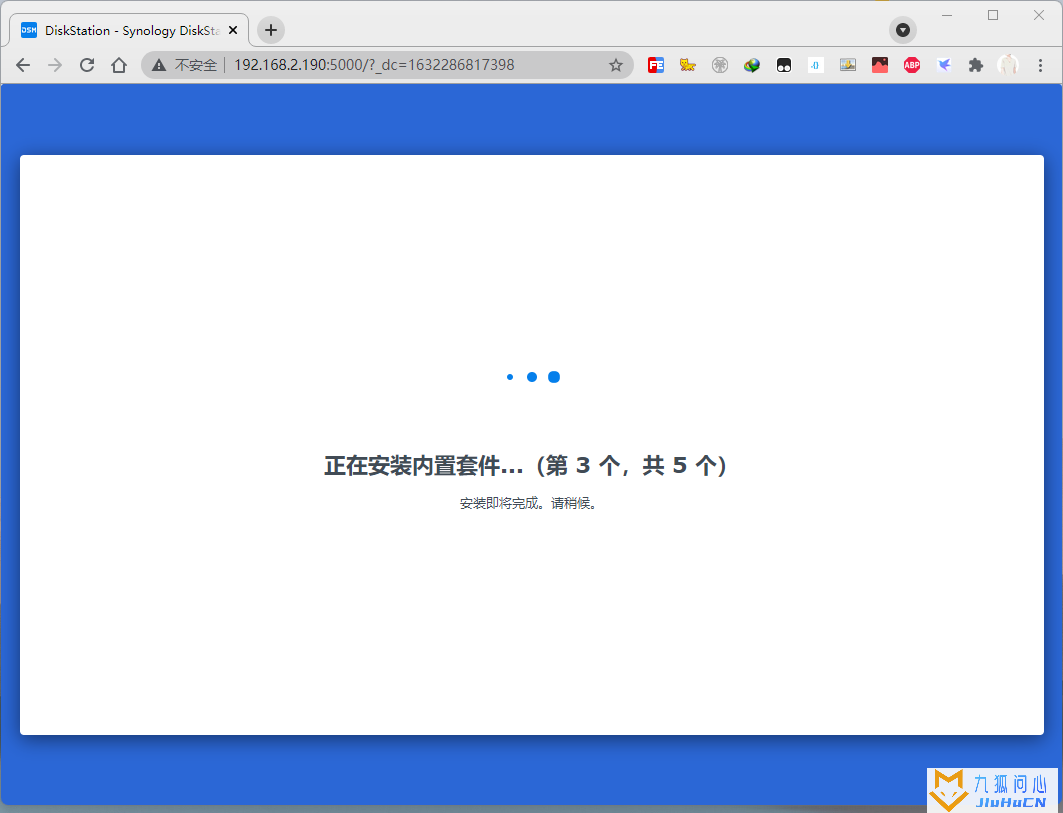Viewport: 1063px width, 813px height.
Task: Open the ABP Adblock Plus extension
Action: click(912, 65)
